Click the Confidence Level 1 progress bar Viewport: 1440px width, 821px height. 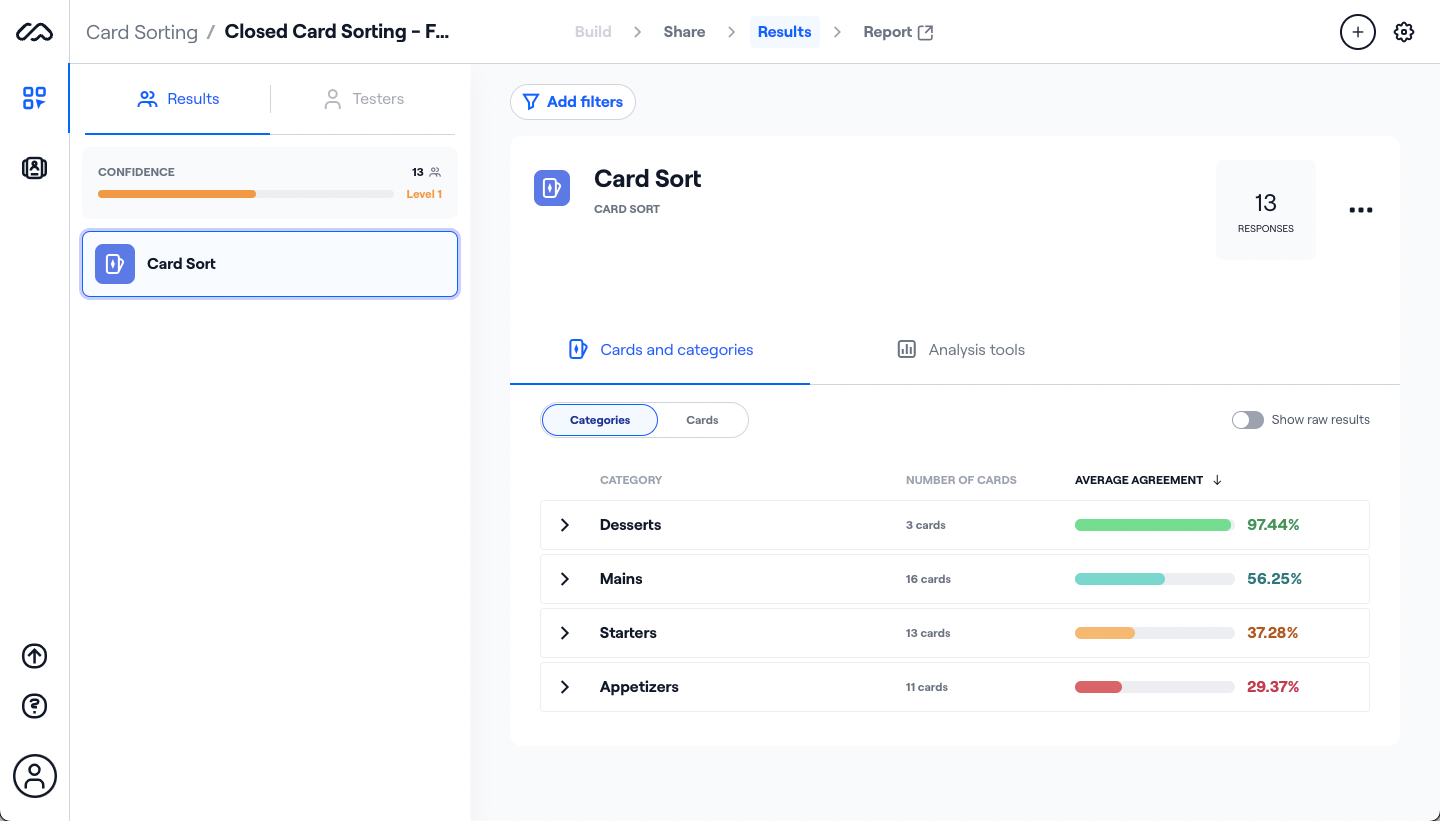(x=245, y=193)
